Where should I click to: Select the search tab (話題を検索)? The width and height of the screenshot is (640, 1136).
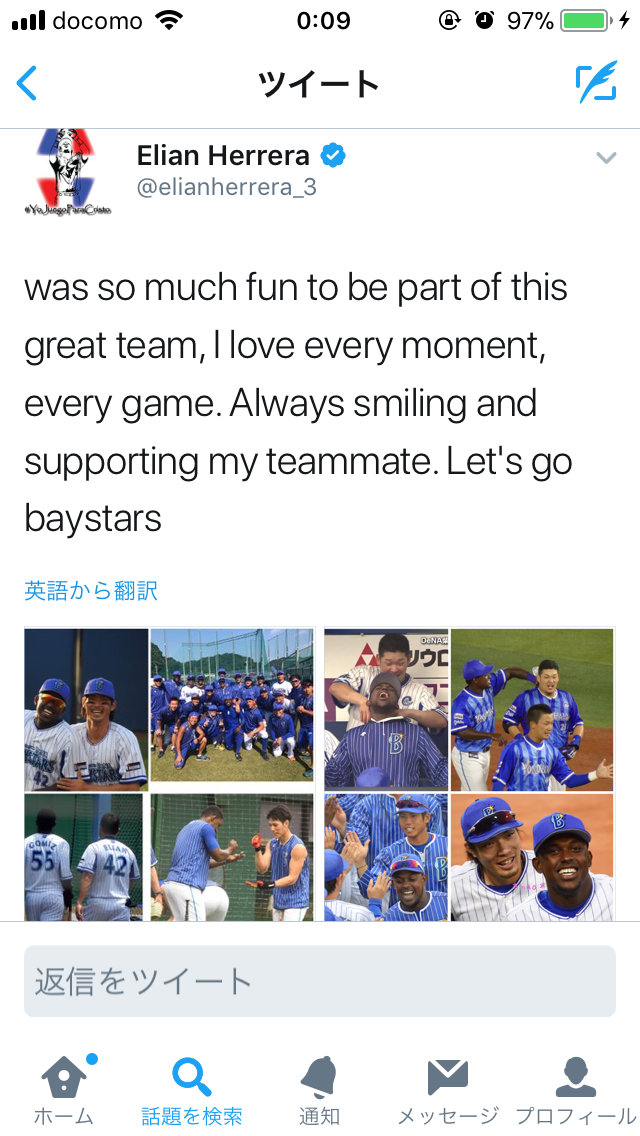[x=191, y=1090]
